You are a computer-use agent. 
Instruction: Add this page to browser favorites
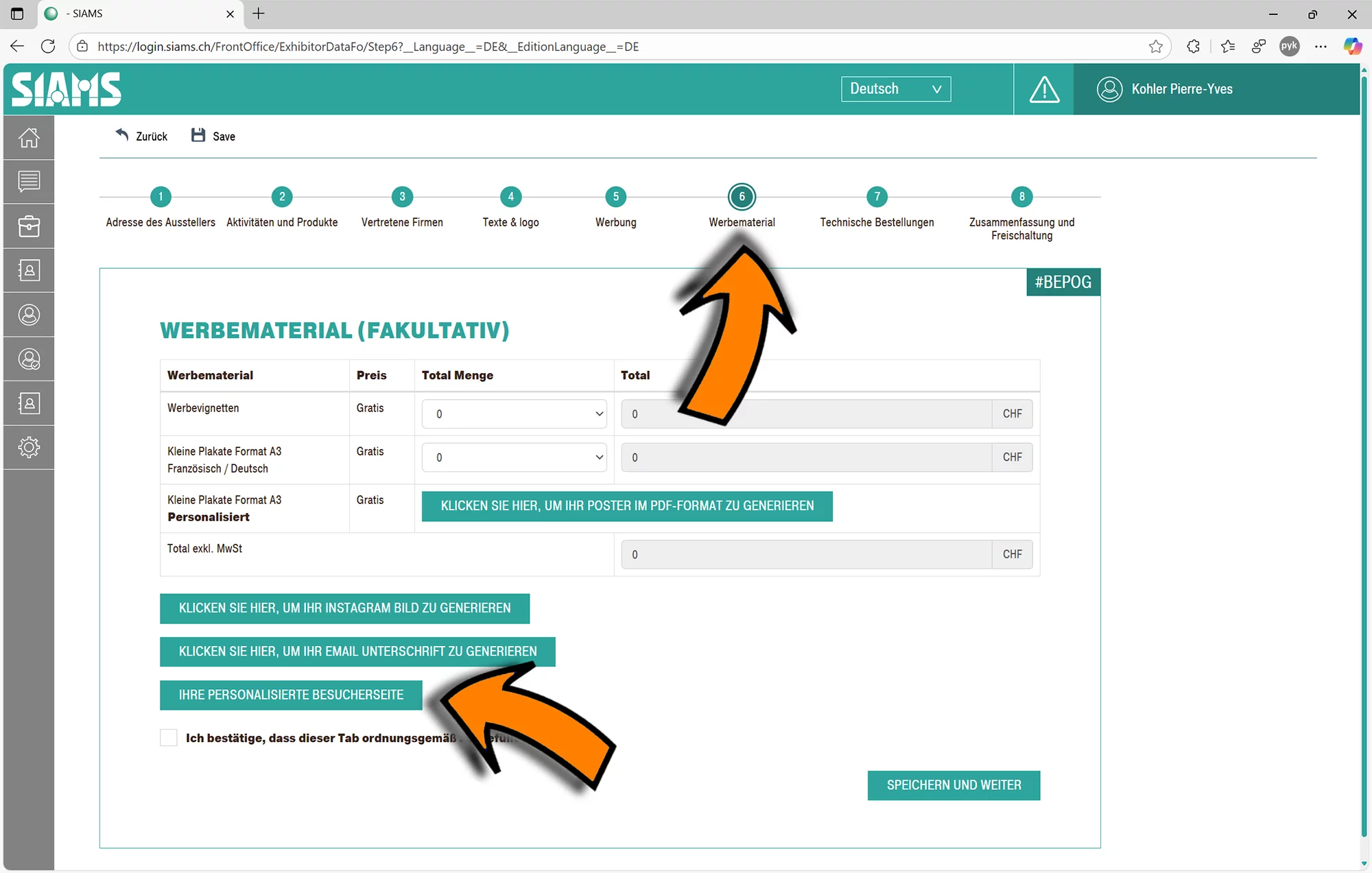coord(1155,47)
